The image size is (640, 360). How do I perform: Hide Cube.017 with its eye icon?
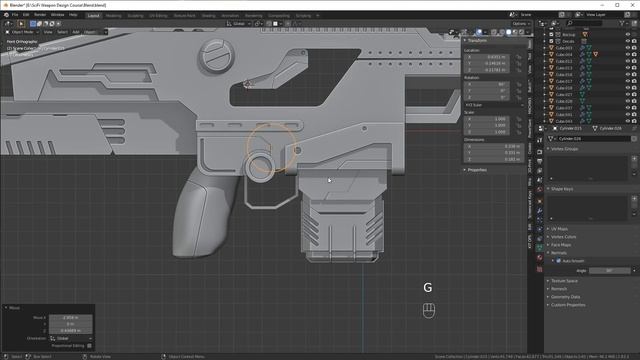tap(628, 81)
